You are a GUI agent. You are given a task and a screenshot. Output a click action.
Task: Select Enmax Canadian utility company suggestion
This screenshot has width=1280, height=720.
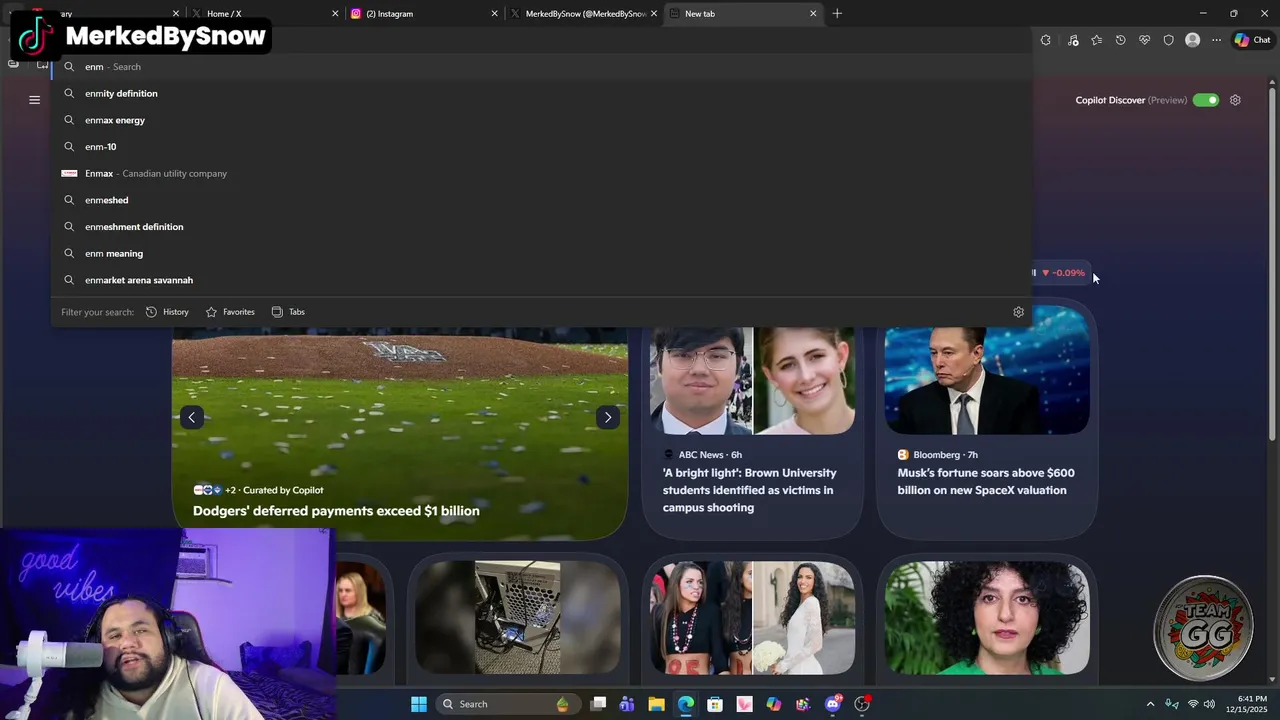(x=541, y=173)
